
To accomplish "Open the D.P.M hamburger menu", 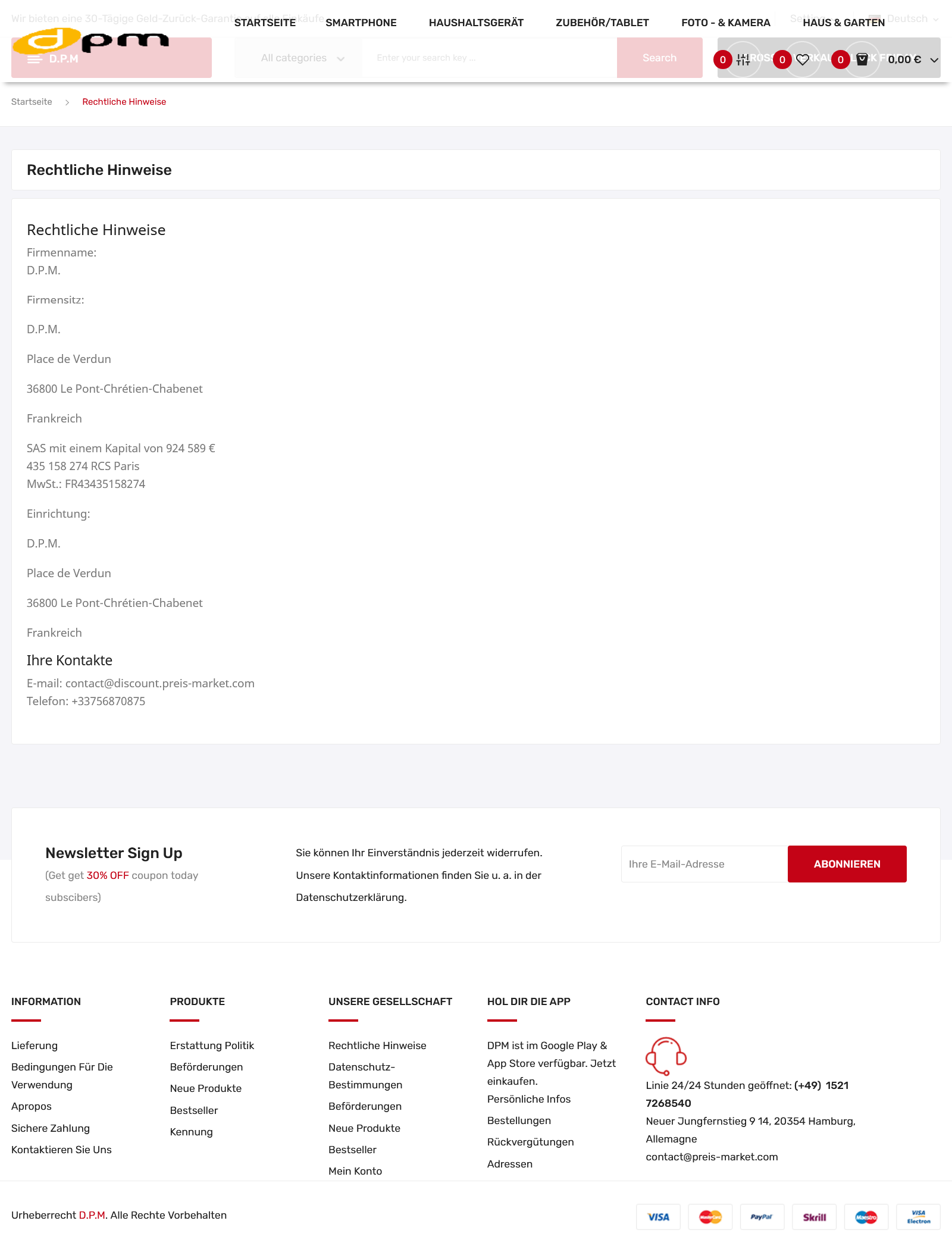I will click(111, 58).
